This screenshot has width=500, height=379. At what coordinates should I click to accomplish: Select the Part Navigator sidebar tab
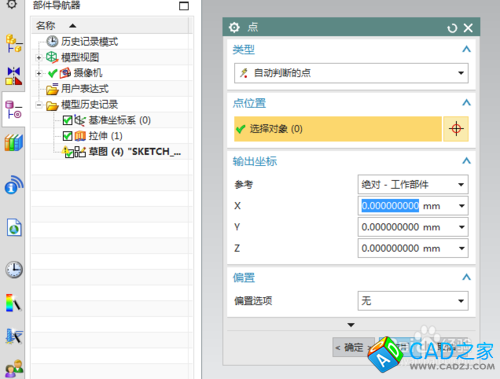pyautogui.click(x=13, y=110)
